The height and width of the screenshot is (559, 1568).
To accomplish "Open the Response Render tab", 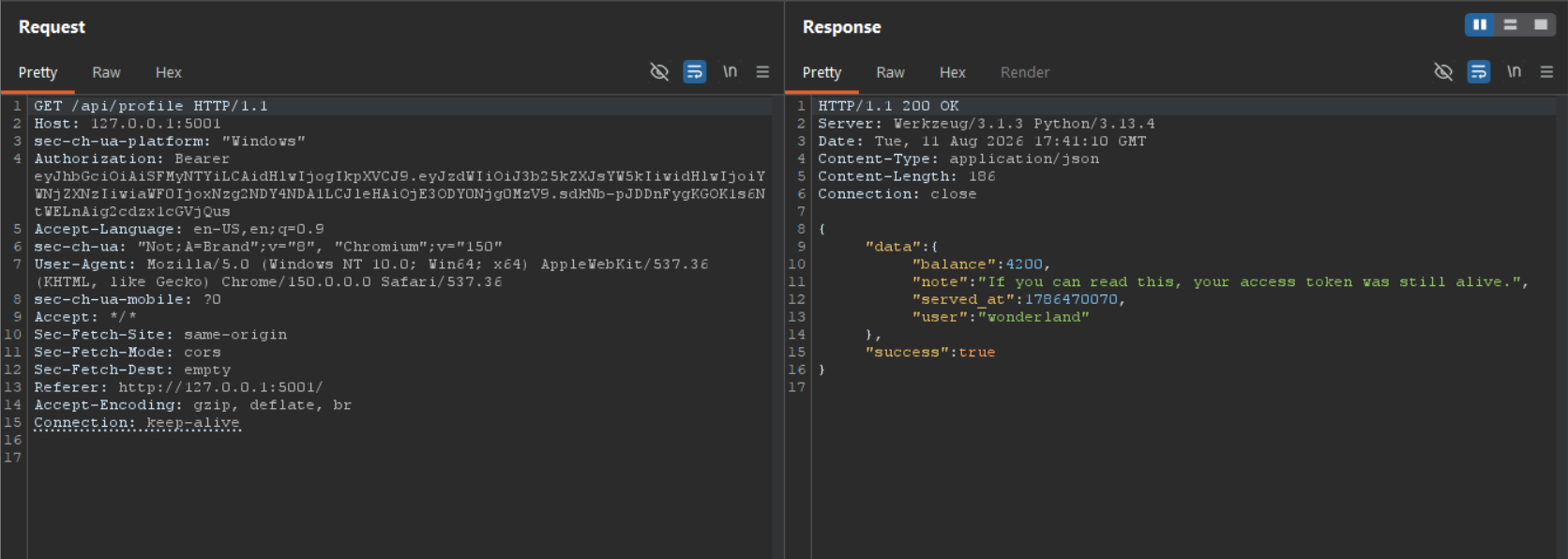I will [1025, 72].
